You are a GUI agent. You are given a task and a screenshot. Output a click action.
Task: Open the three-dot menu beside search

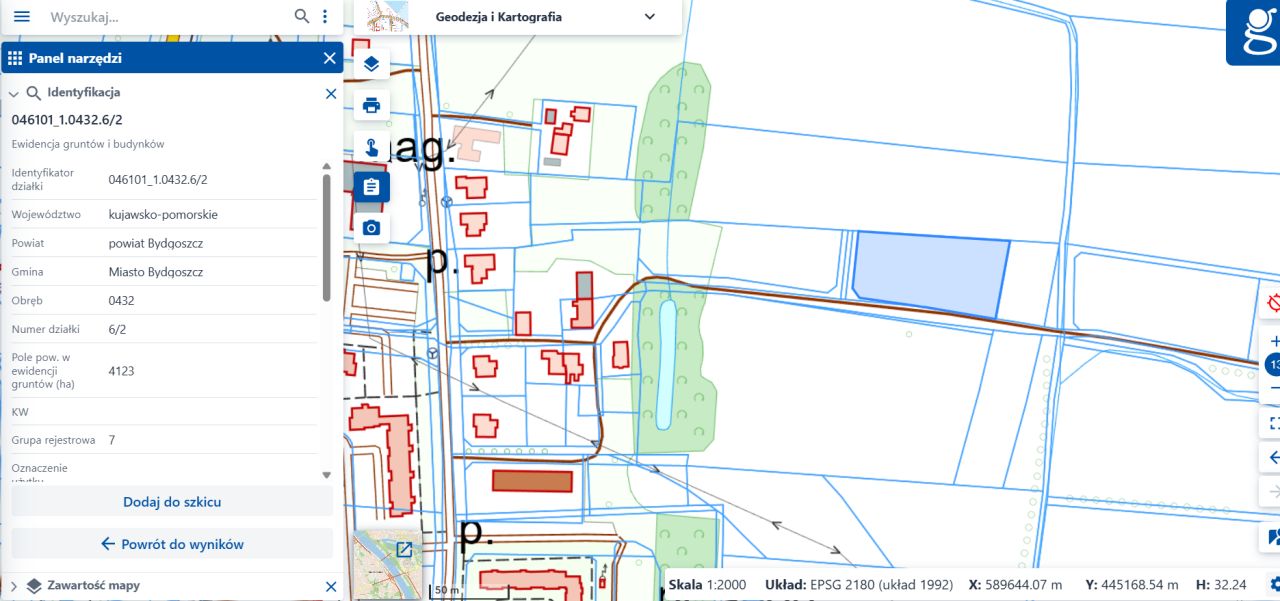tap(323, 17)
